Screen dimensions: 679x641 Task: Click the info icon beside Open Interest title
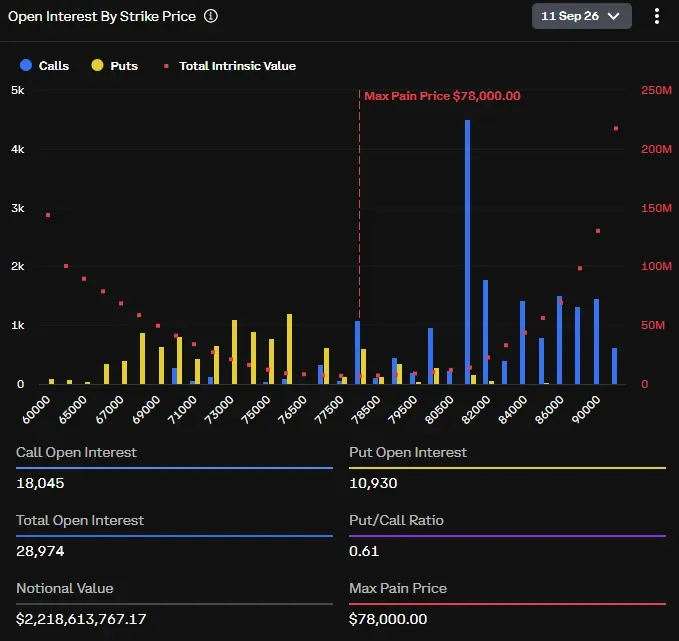click(x=211, y=16)
